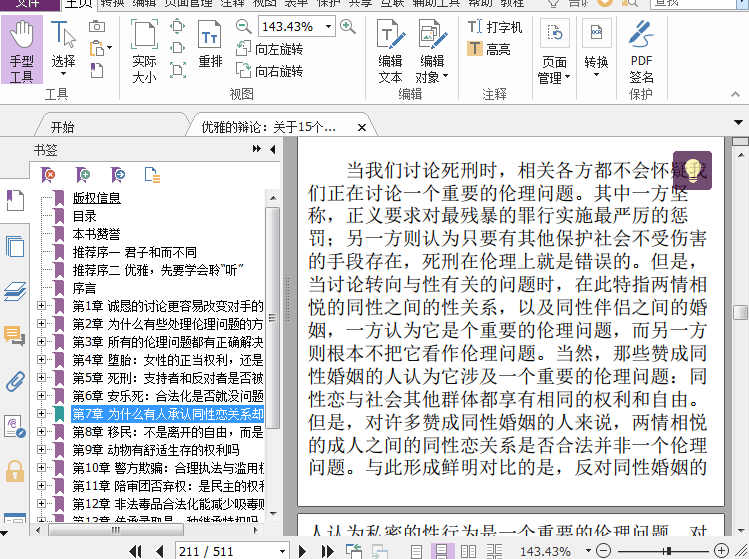Expand the 第10章 警方欺骗 bookmark node
The height and width of the screenshot is (559, 749).
point(42,467)
